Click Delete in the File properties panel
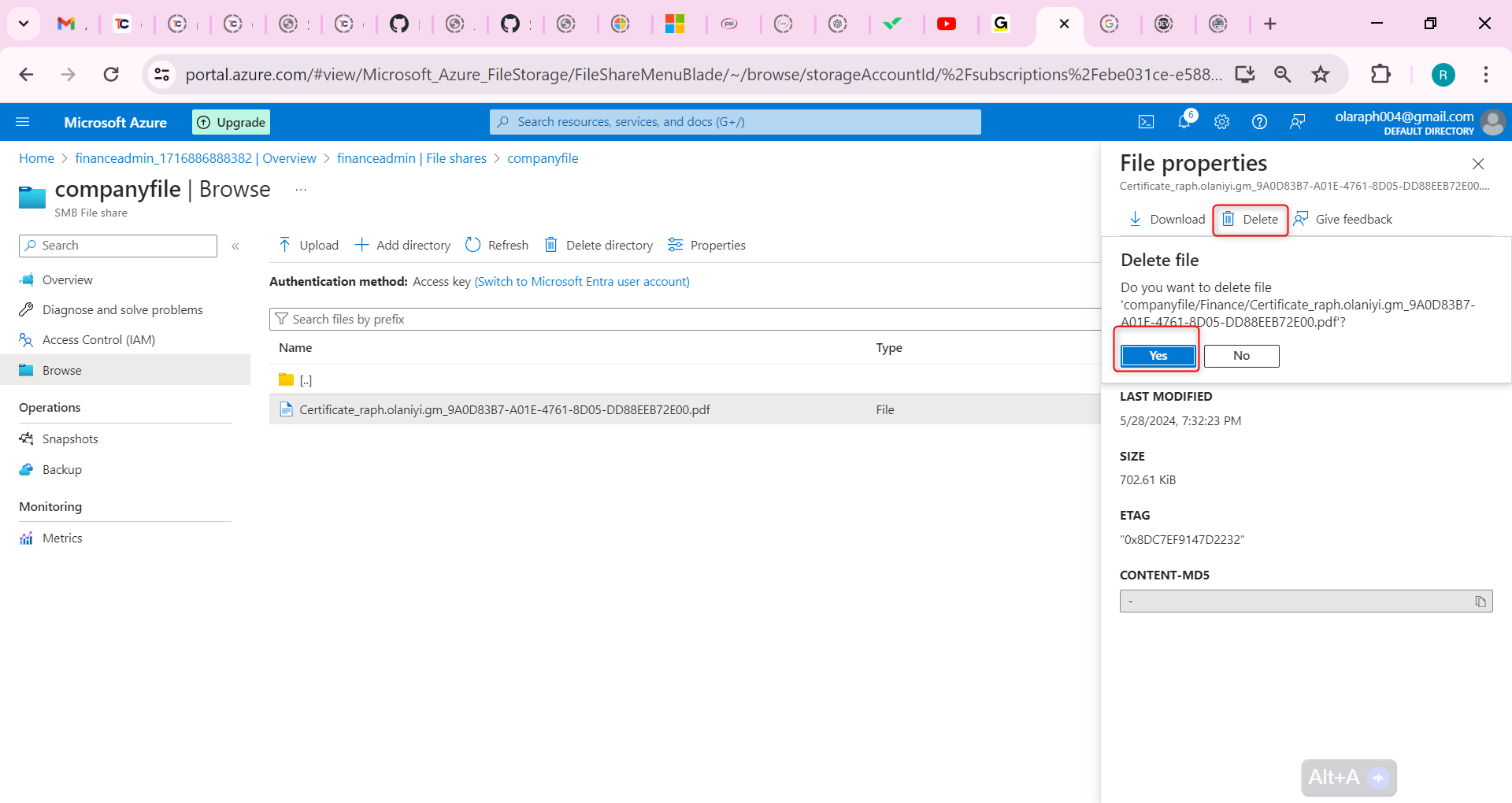 click(x=1250, y=219)
